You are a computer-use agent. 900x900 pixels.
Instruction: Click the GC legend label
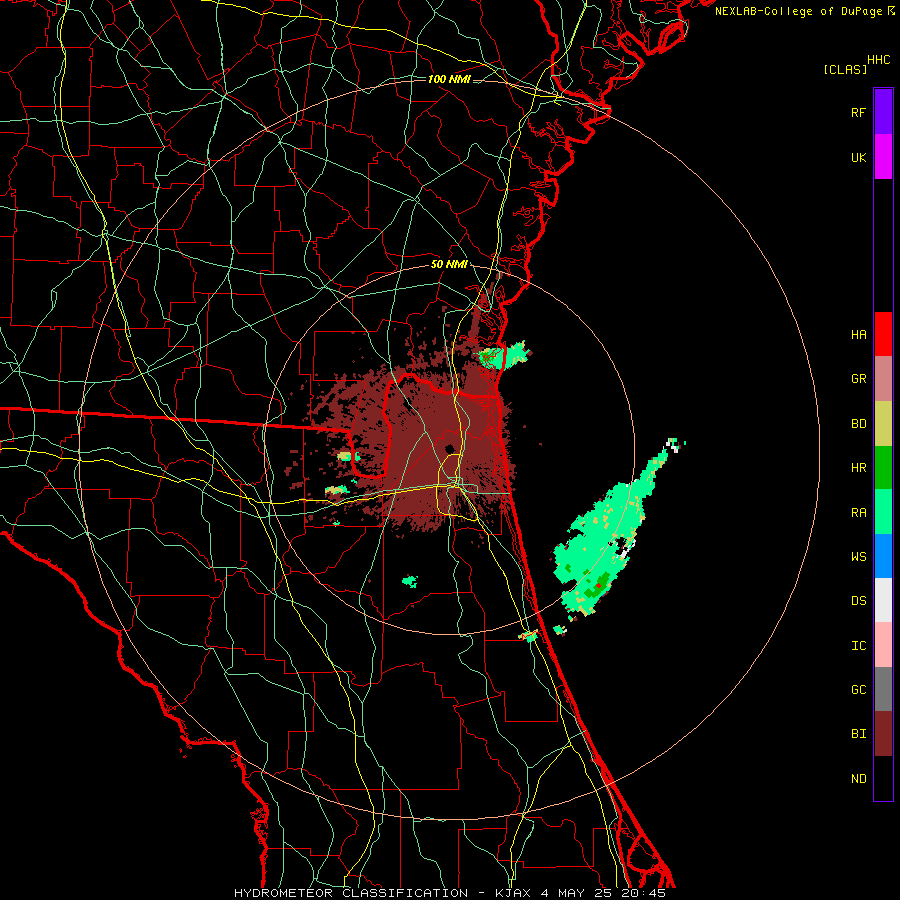point(858,689)
